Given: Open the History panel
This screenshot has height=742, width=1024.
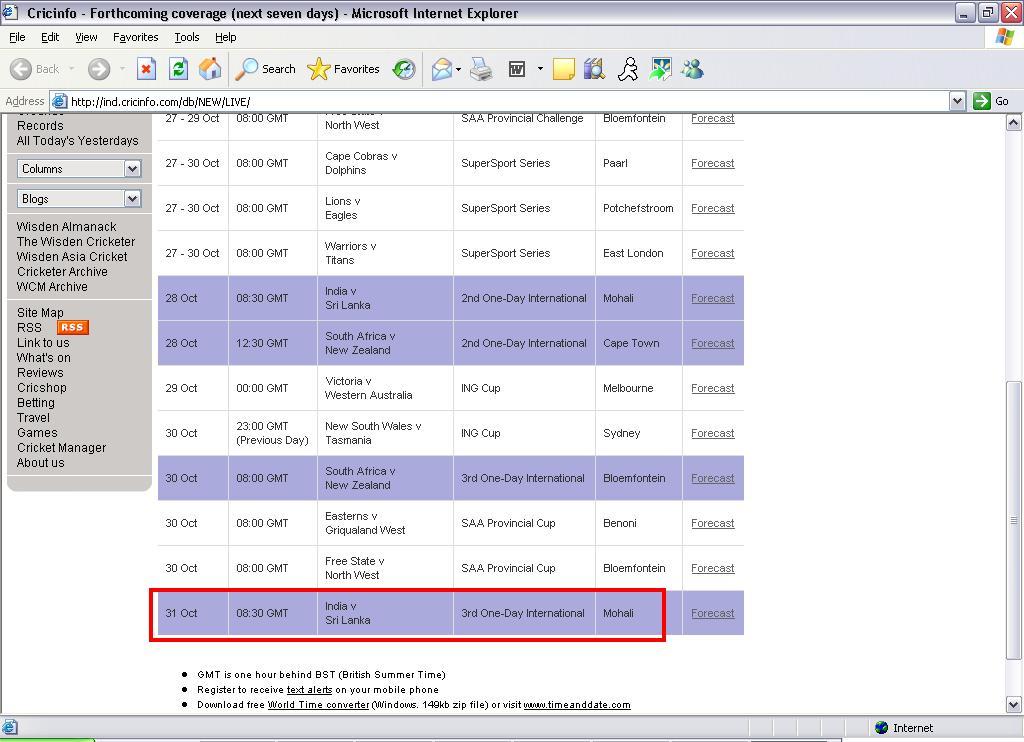Looking at the screenshot, I should [x=404, y=69].
